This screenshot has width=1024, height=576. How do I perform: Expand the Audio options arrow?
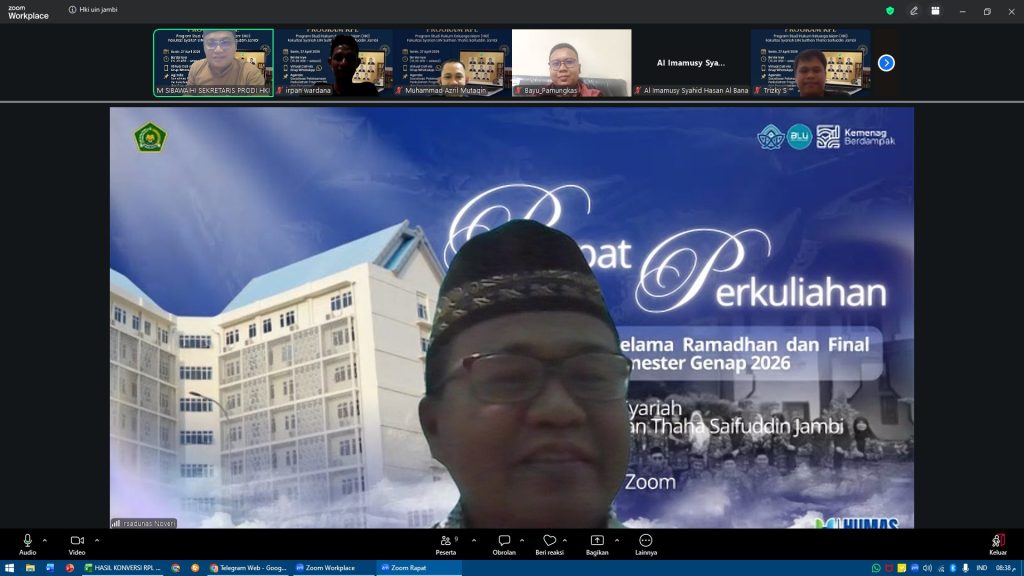(44, 540)
